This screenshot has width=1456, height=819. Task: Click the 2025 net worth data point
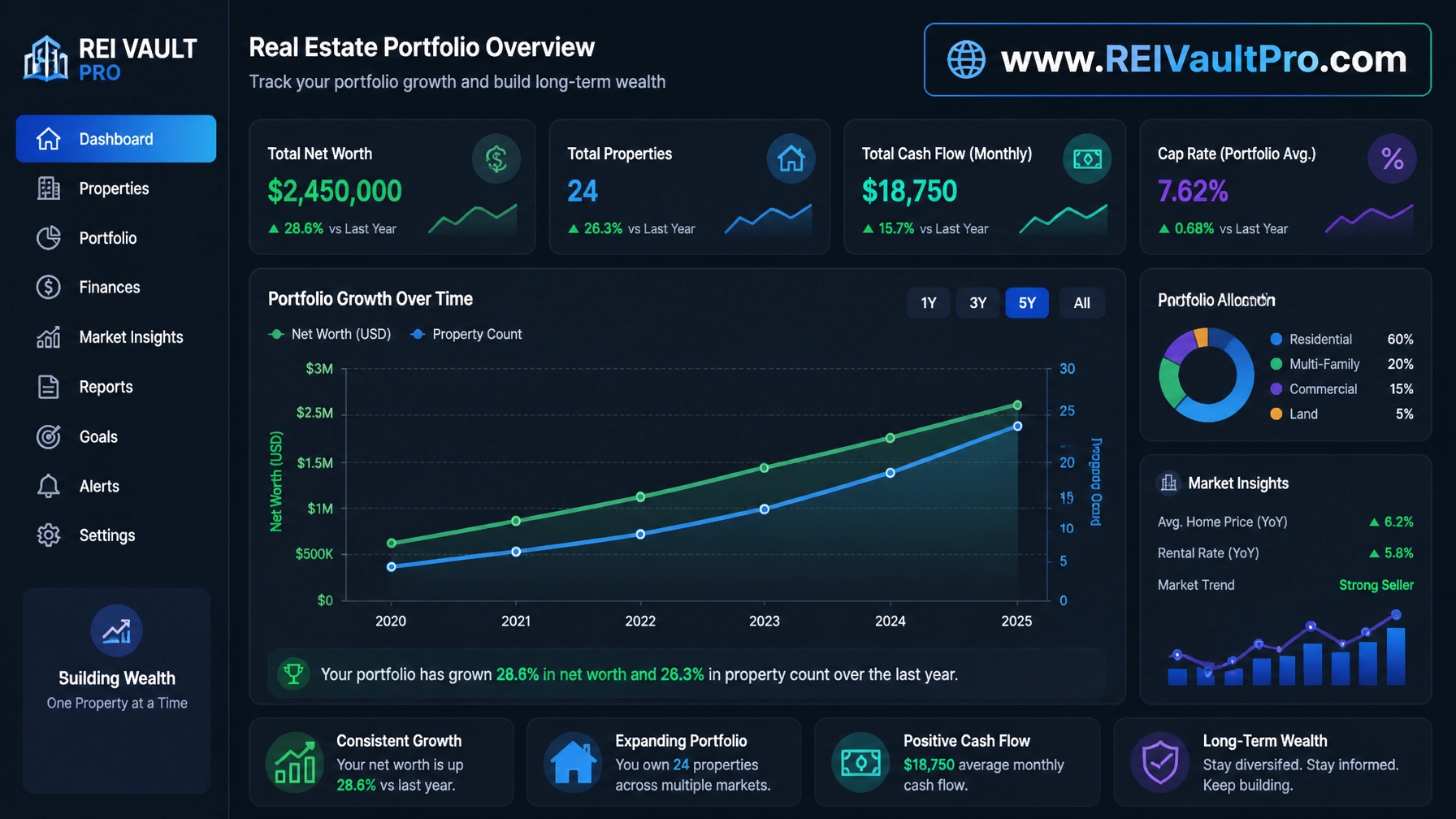coord(1017,405)
